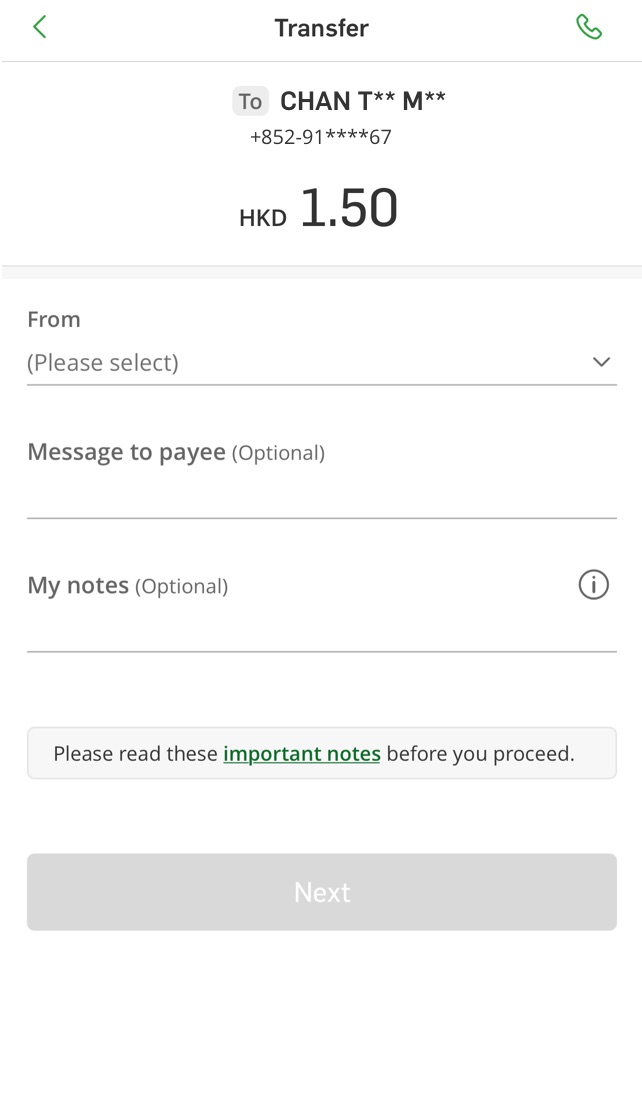Image resolution: width=642 pixels, height=1100 pixels.
Task: Open the 'important notes' link
Action: coord(302,753)
